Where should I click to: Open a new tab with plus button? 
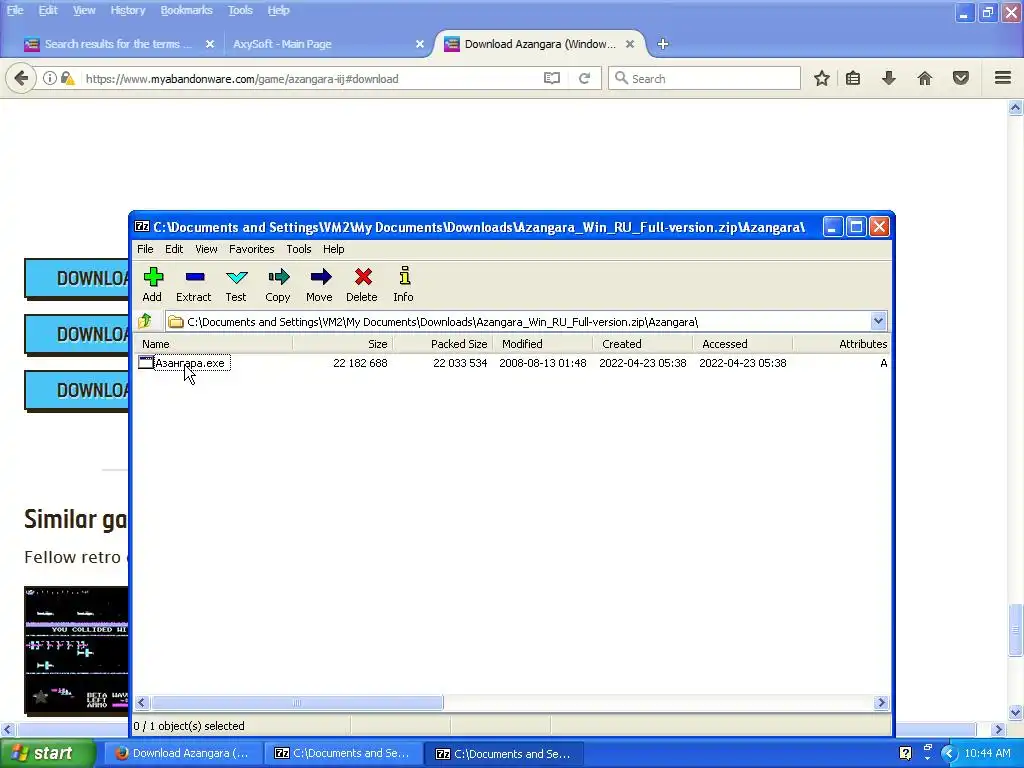coord(663,44)
